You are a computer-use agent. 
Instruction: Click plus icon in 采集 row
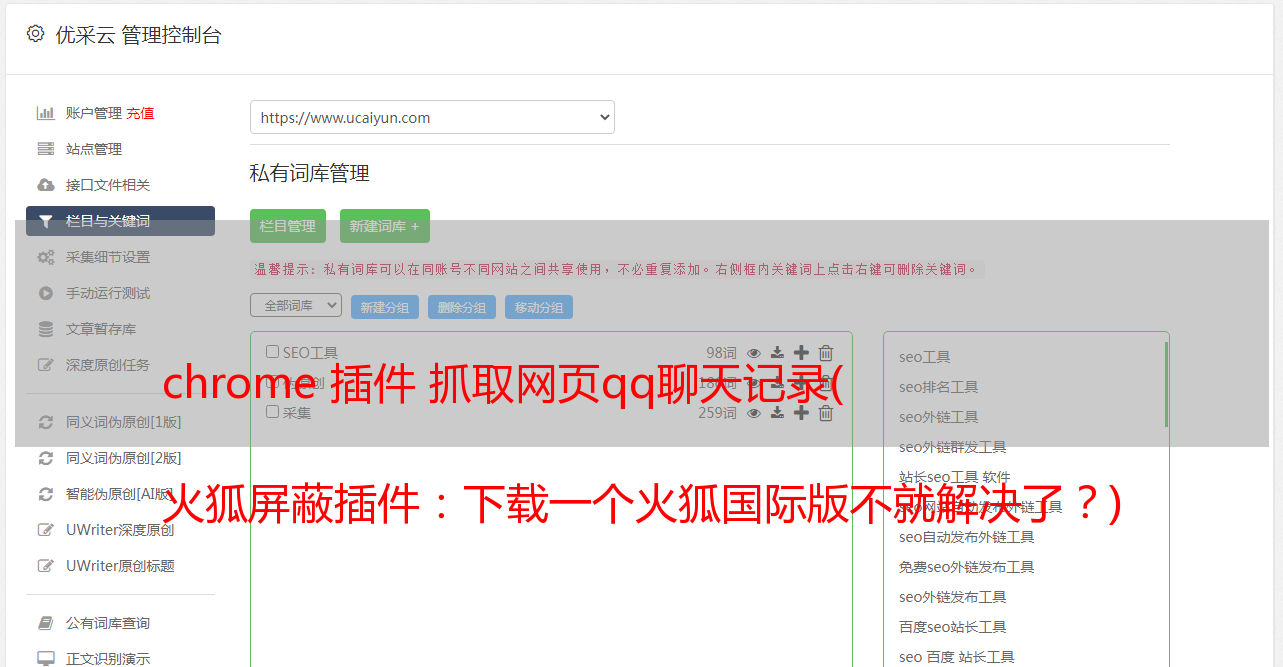point(801,413)
